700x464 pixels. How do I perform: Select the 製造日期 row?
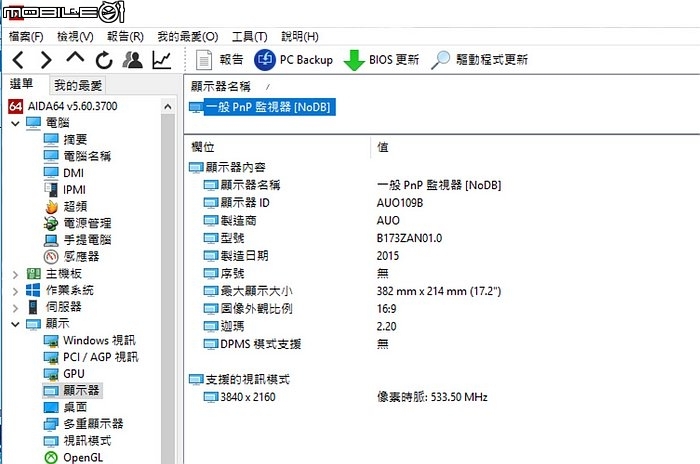236,256
